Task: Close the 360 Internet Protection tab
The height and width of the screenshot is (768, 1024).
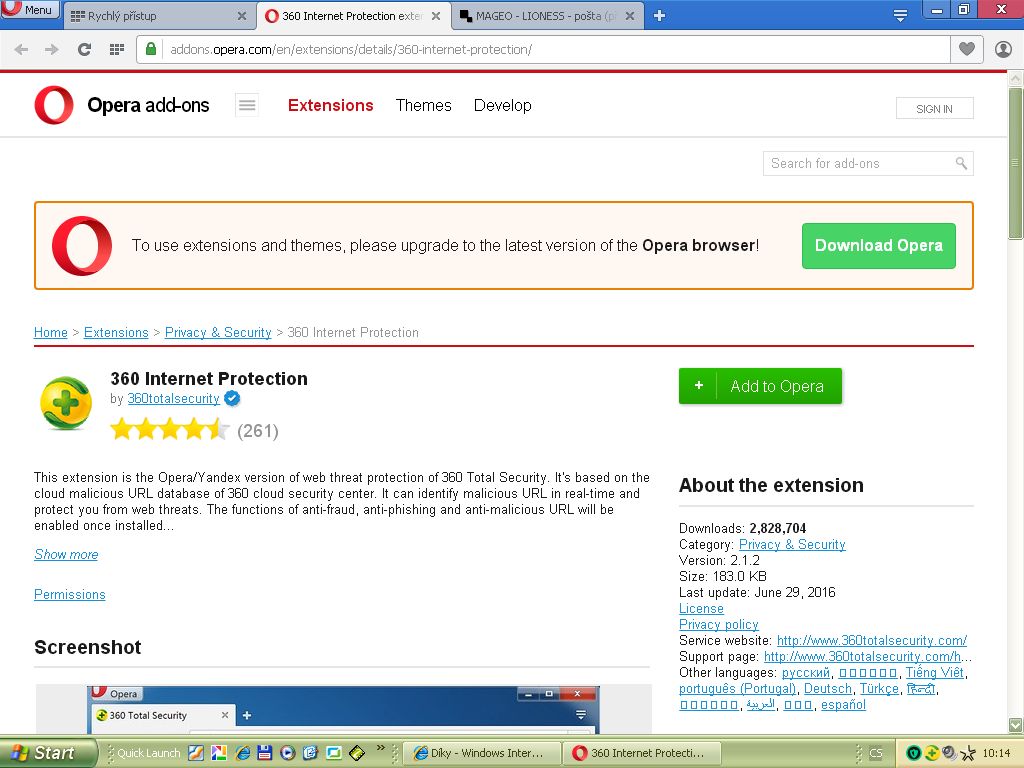Action: coord(436,16)
